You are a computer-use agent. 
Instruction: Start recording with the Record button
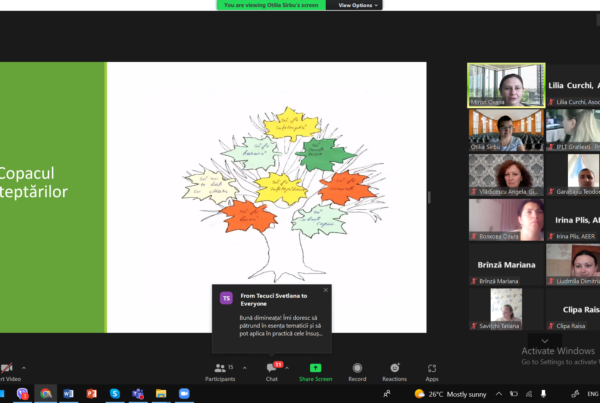coord(357,371)
